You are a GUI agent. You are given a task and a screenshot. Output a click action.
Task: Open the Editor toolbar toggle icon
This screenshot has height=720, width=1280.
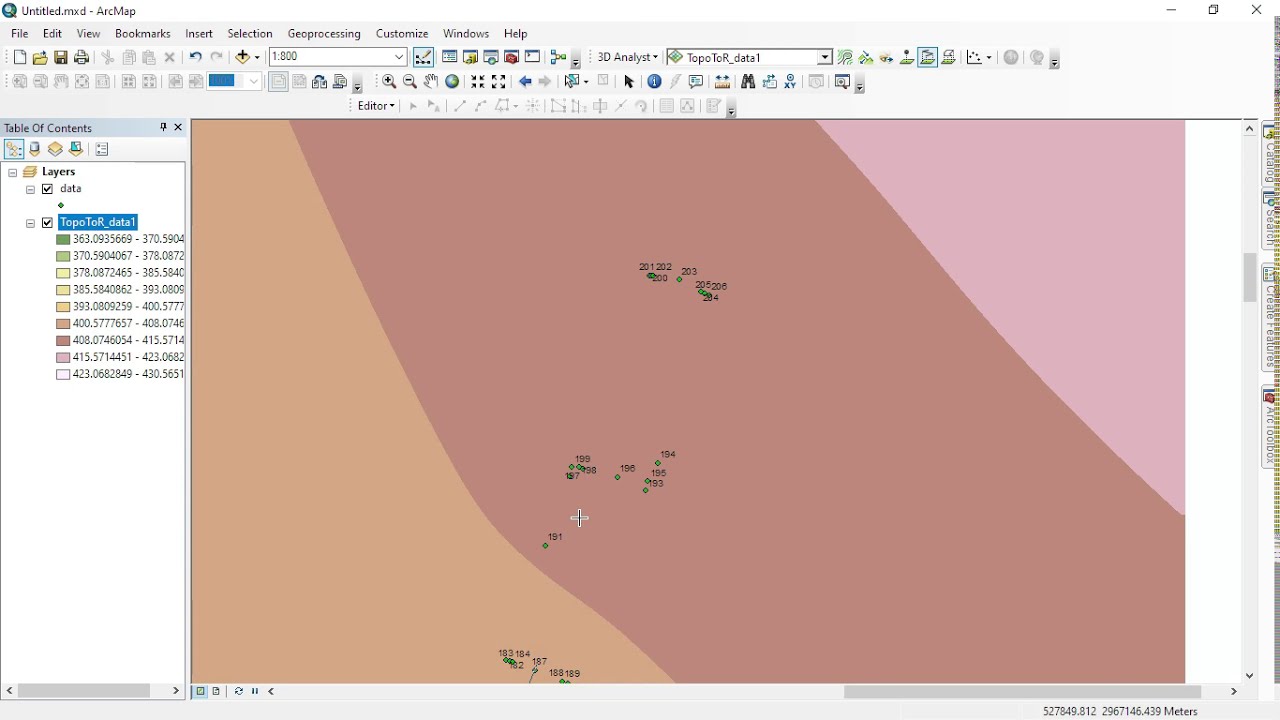coord(424,57)
